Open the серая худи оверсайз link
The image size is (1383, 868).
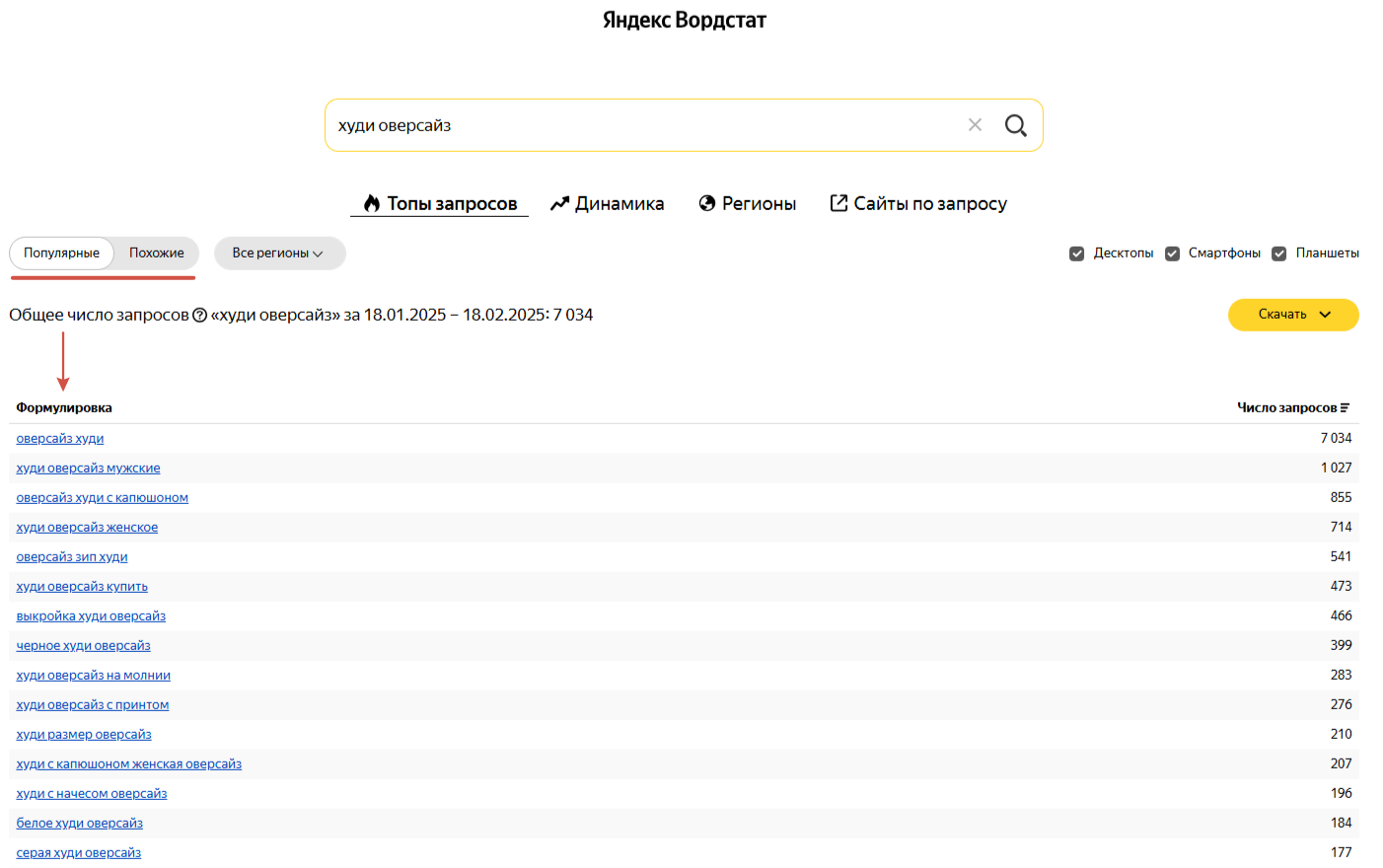79,852
